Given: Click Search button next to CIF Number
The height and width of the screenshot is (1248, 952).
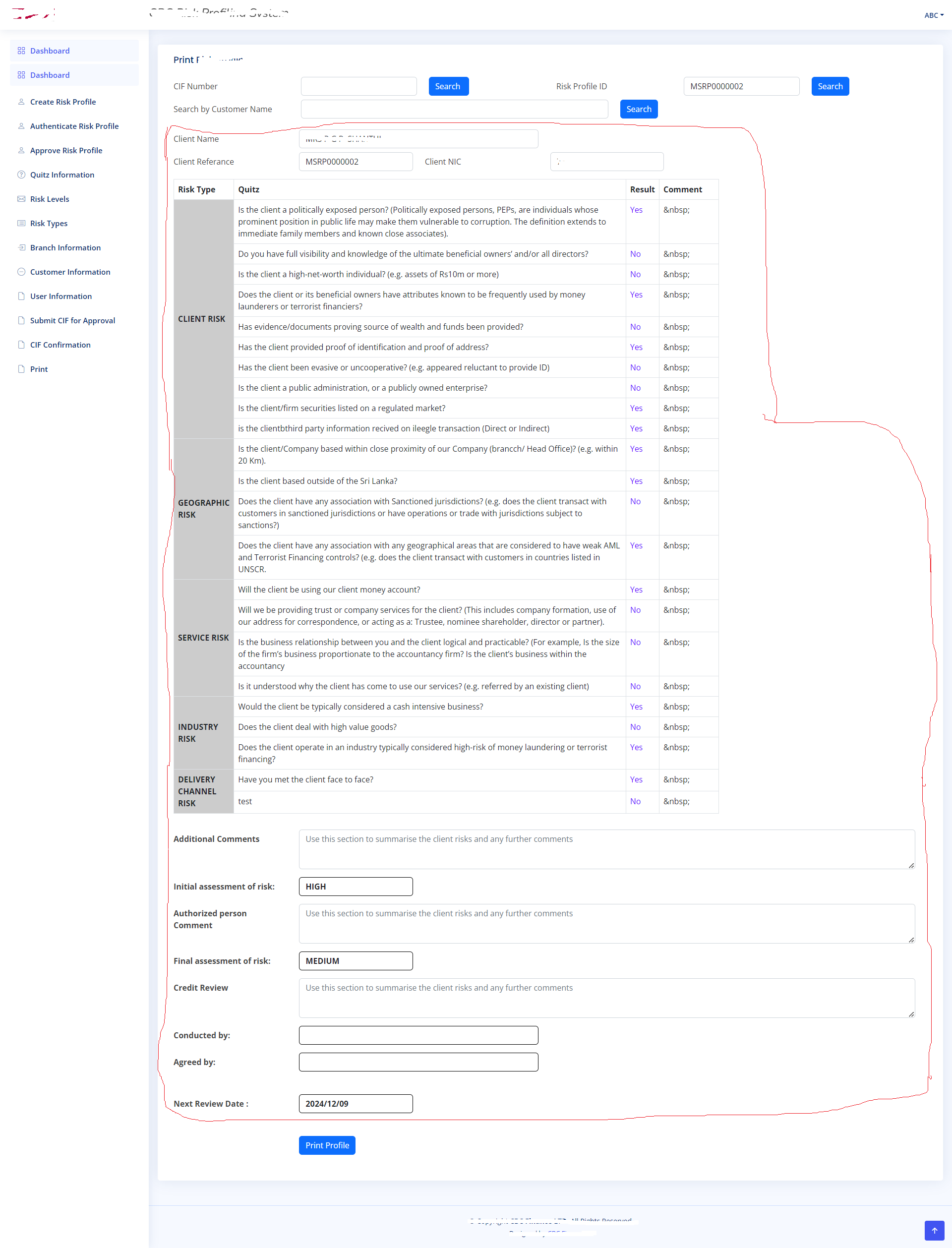Looking at the screenshot, I should (x=448, y=86).
